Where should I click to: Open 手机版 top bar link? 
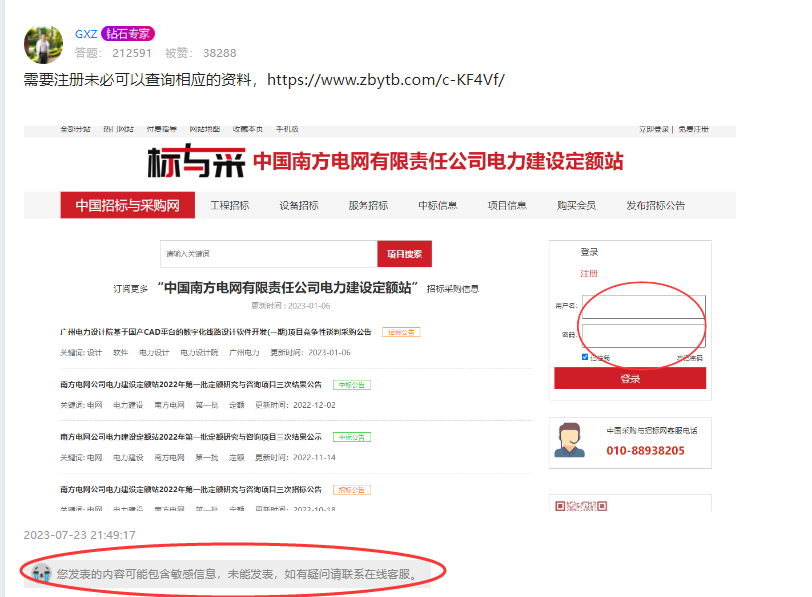(x=287, y=129)
